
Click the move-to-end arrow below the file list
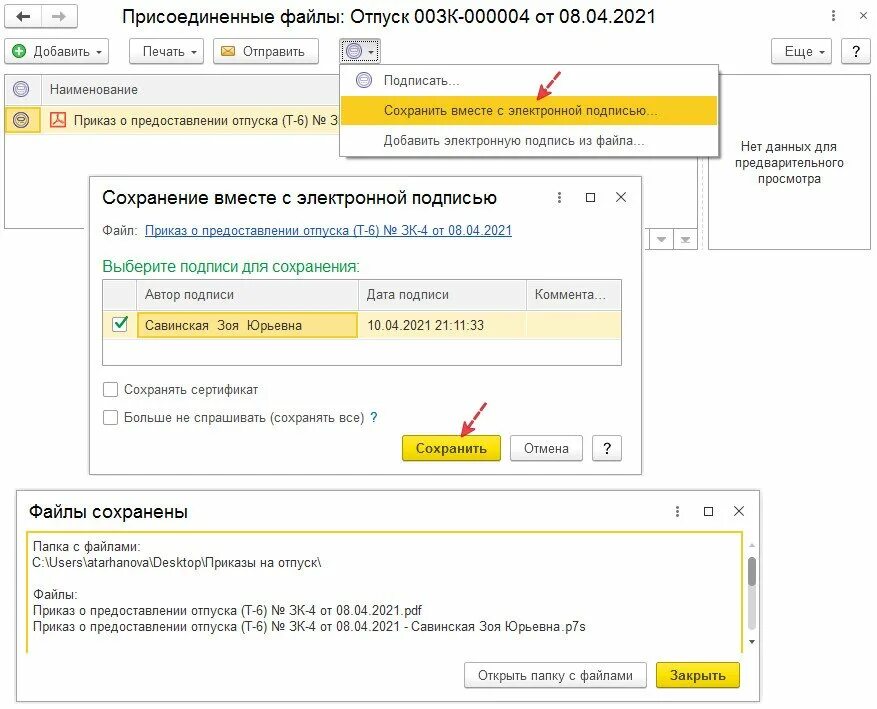coord(685,239)
